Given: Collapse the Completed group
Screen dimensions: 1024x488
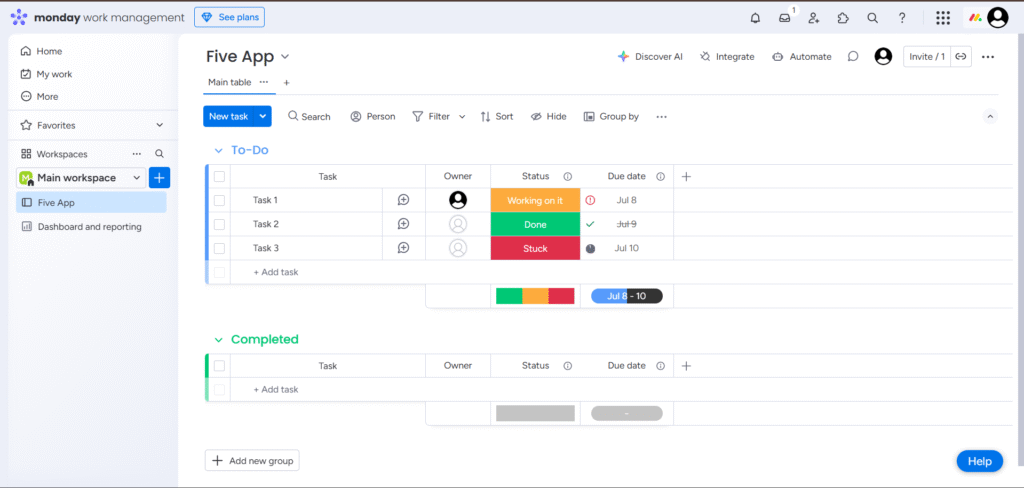Looking at the screenshot, I should (x=219, y=340).
